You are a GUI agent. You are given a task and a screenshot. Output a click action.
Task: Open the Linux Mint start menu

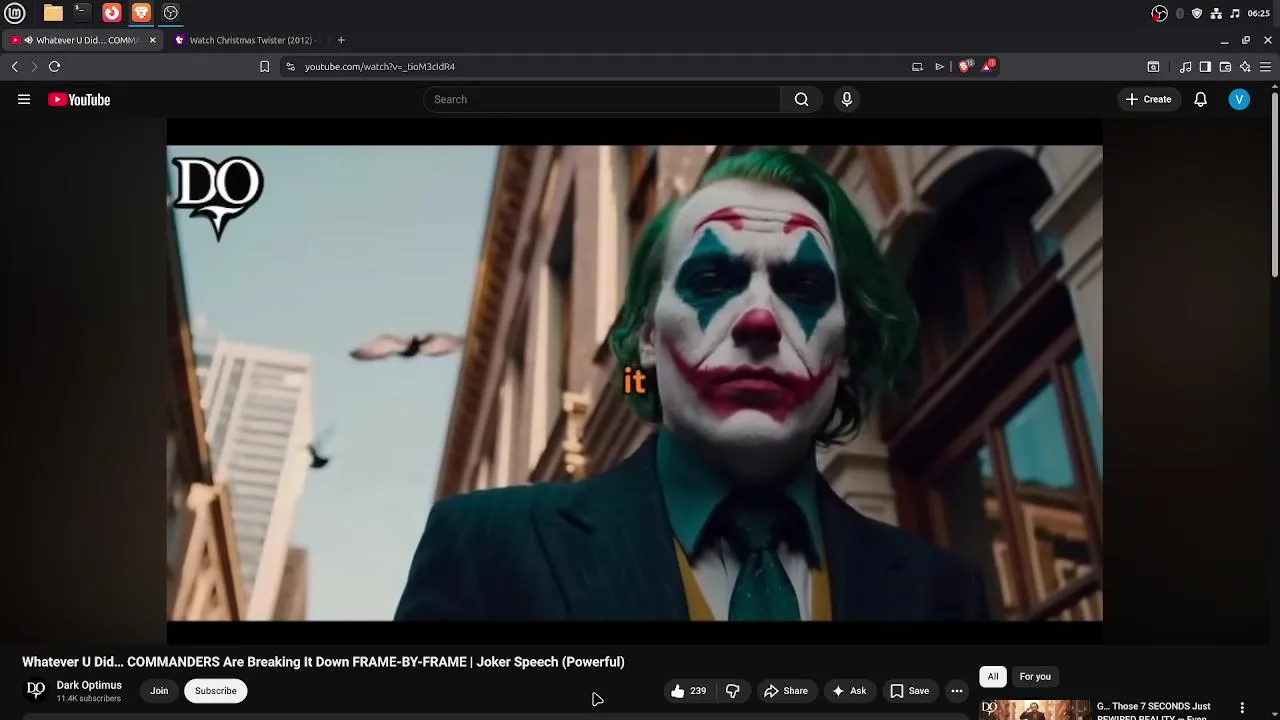click(x=15, y=13)
